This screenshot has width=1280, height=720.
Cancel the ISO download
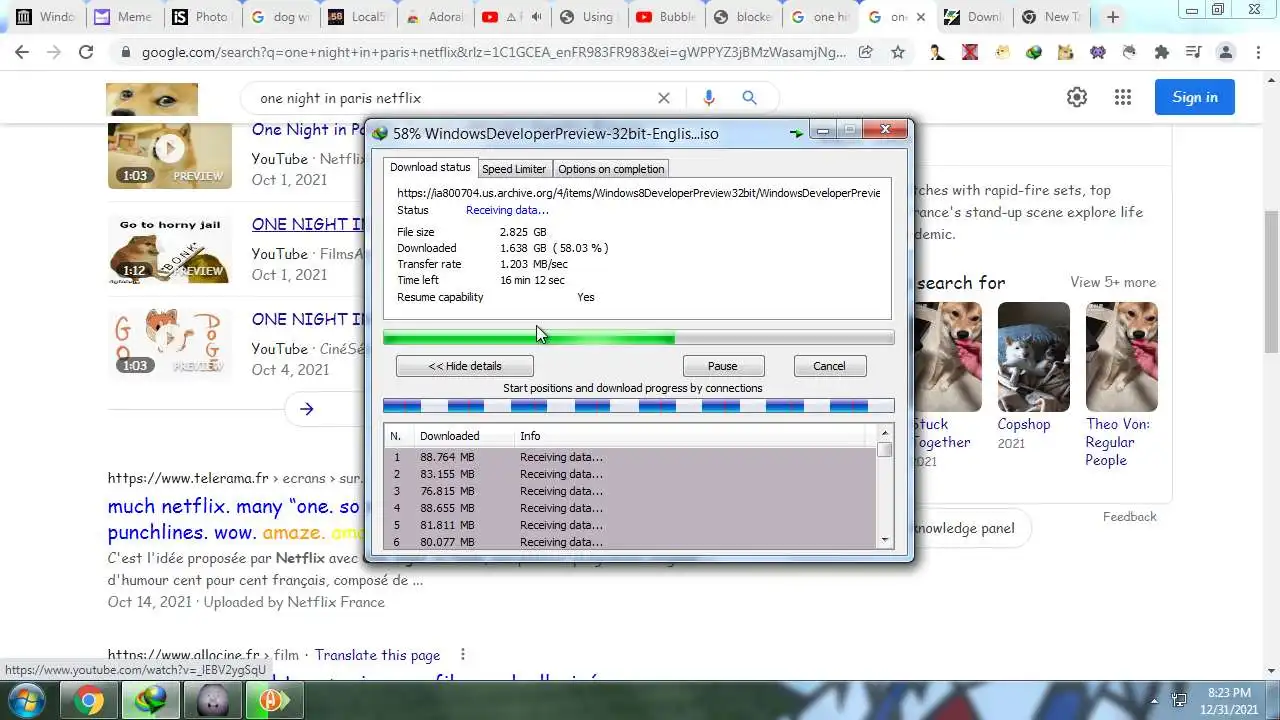click(x=829, y=366)
